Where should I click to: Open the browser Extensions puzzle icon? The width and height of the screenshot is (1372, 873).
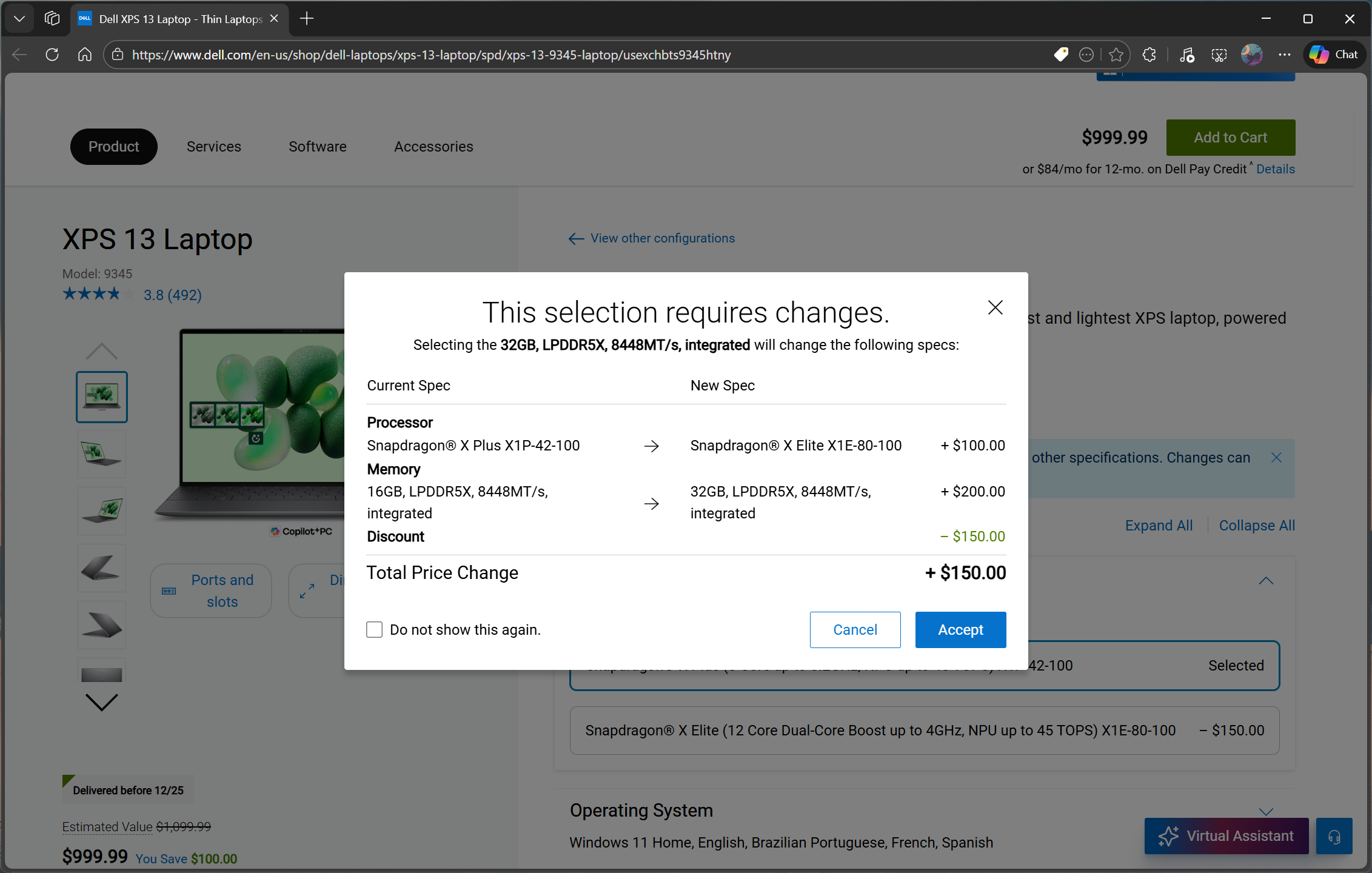click(1149, 55)
